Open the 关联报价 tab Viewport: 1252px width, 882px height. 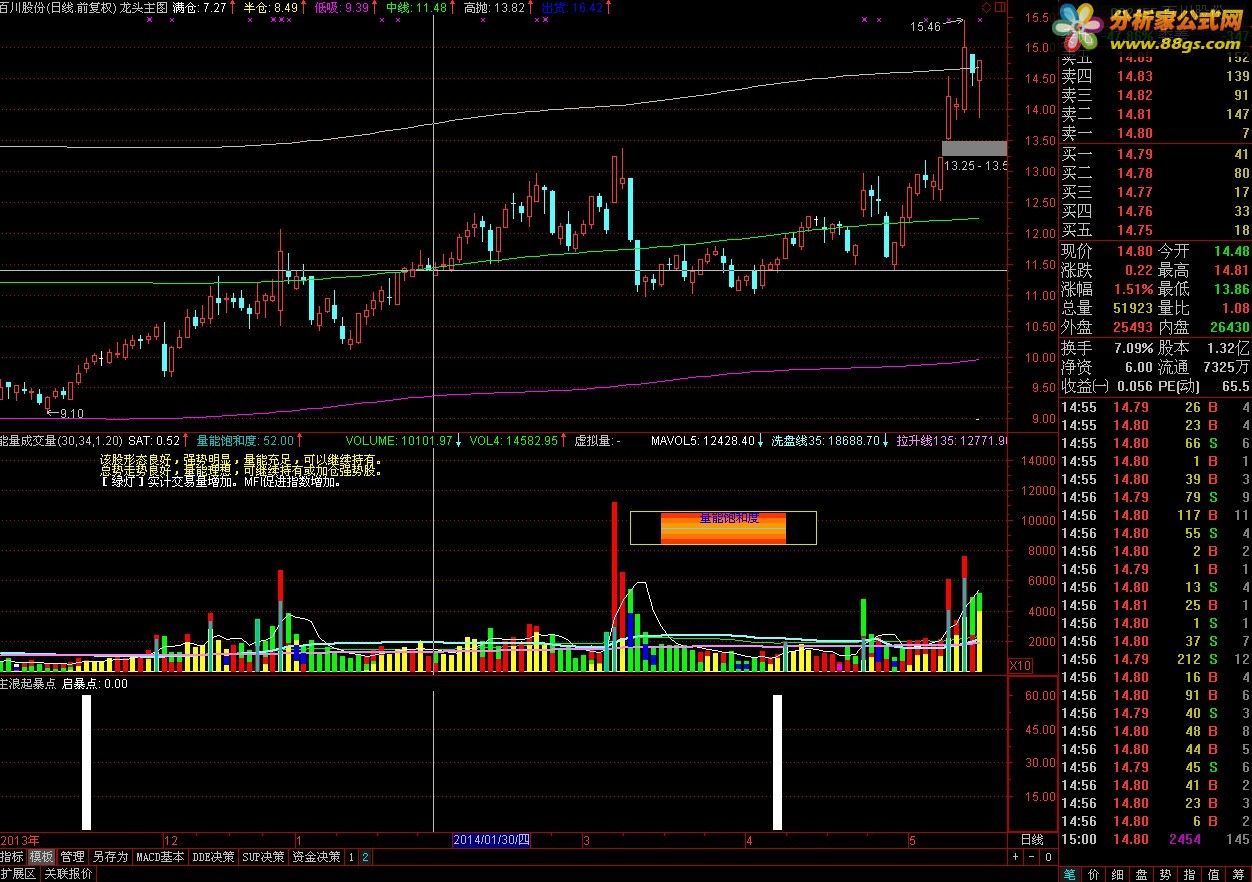click(69, 874)
